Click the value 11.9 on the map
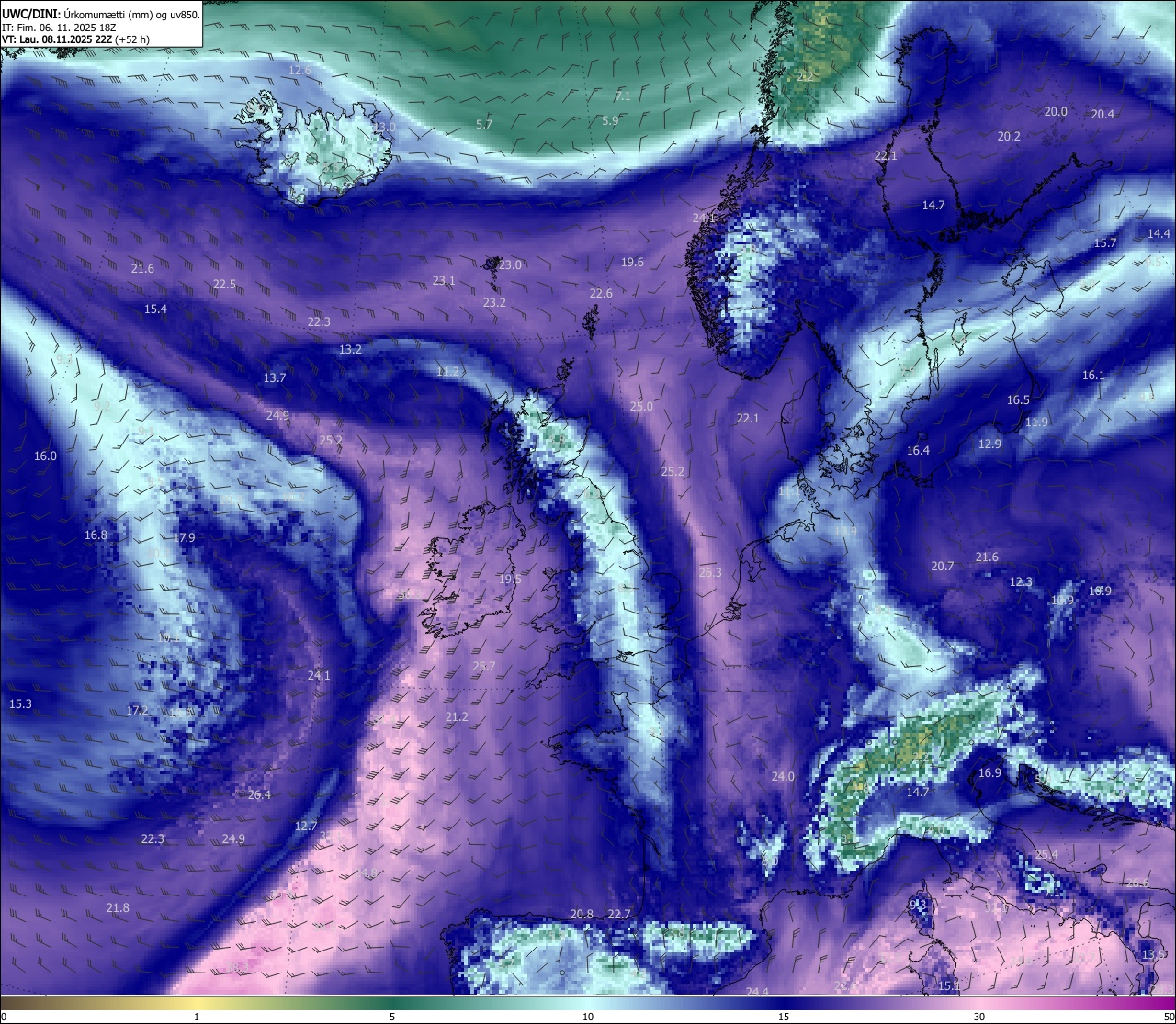The image size is (1176, 1024). (1036, 422)
